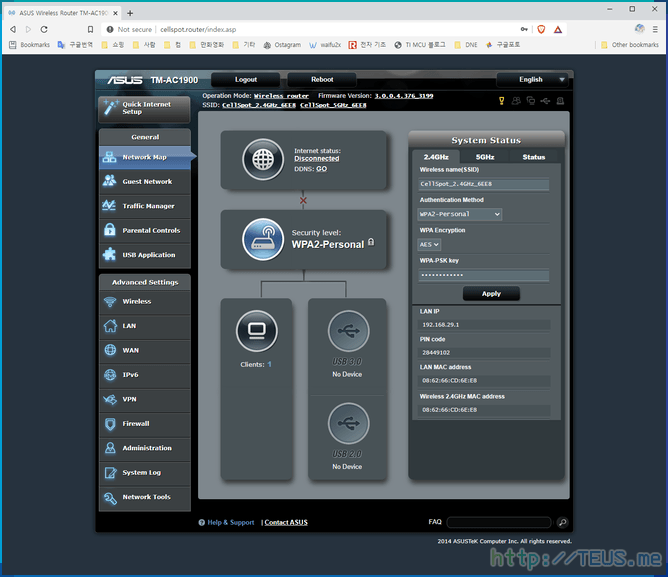Click Apply in System Status

click(491, 294)
